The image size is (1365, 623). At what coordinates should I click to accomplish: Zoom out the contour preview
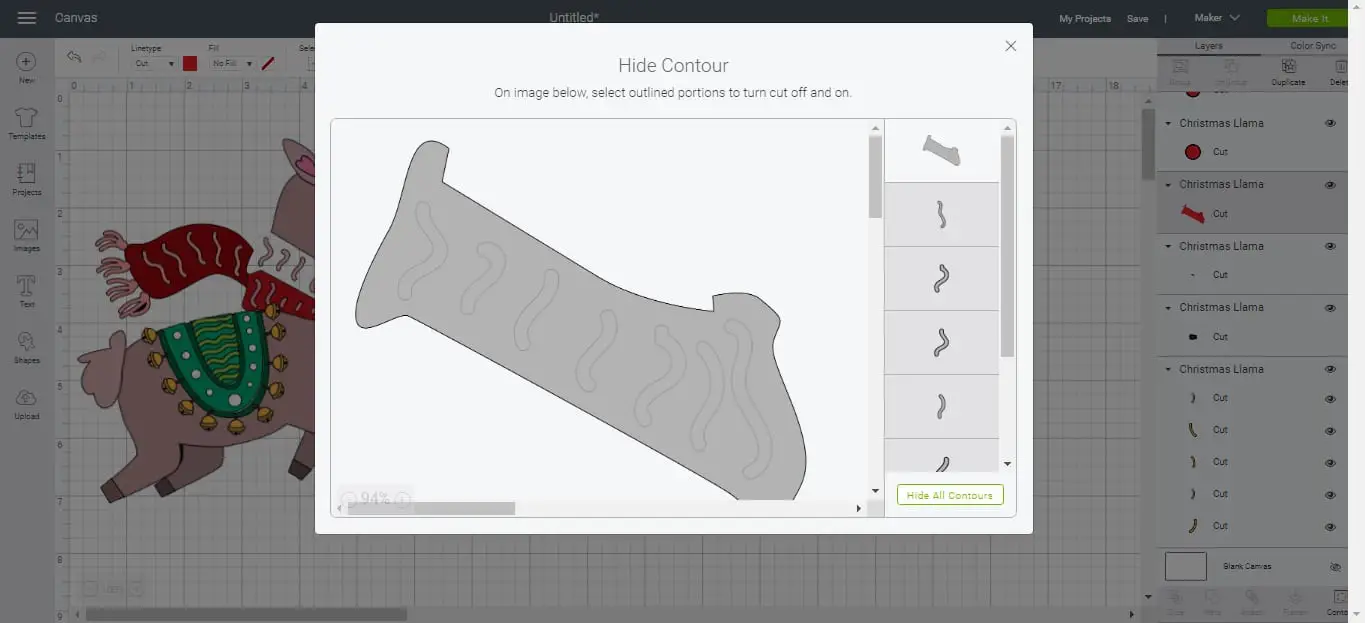(348, 498)
